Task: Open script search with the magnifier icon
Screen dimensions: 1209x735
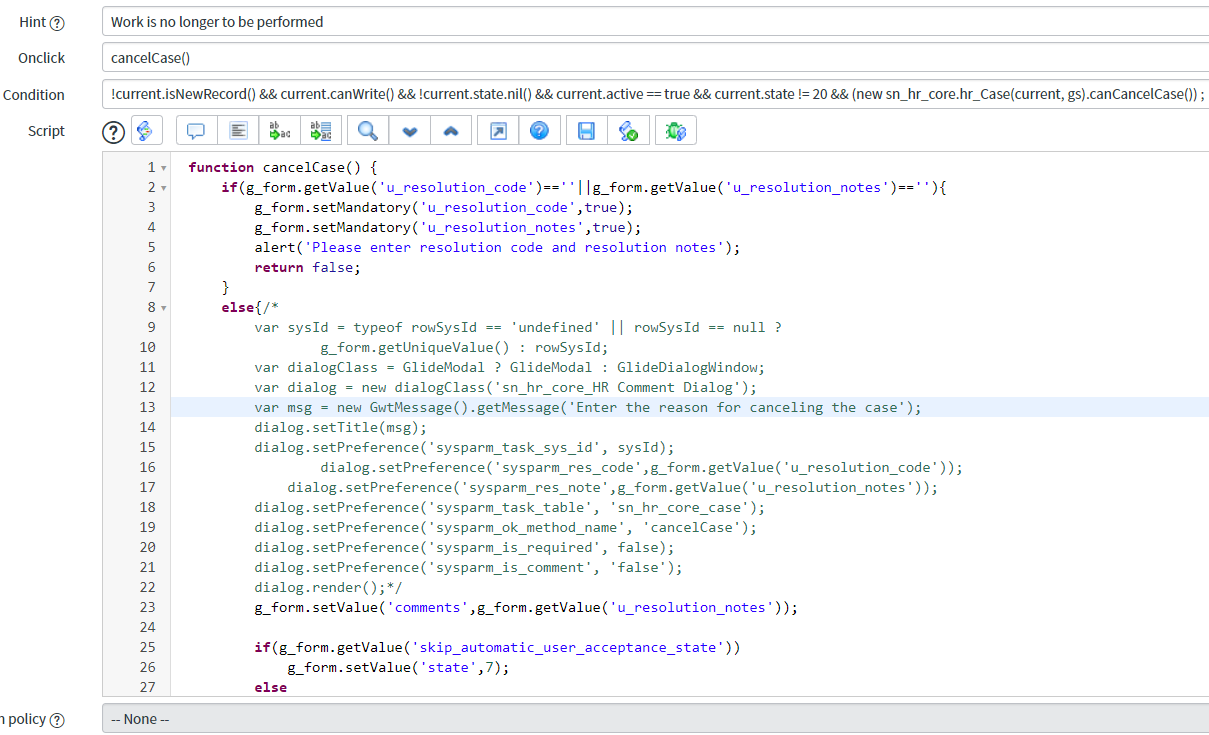Action: click(368, 131)
